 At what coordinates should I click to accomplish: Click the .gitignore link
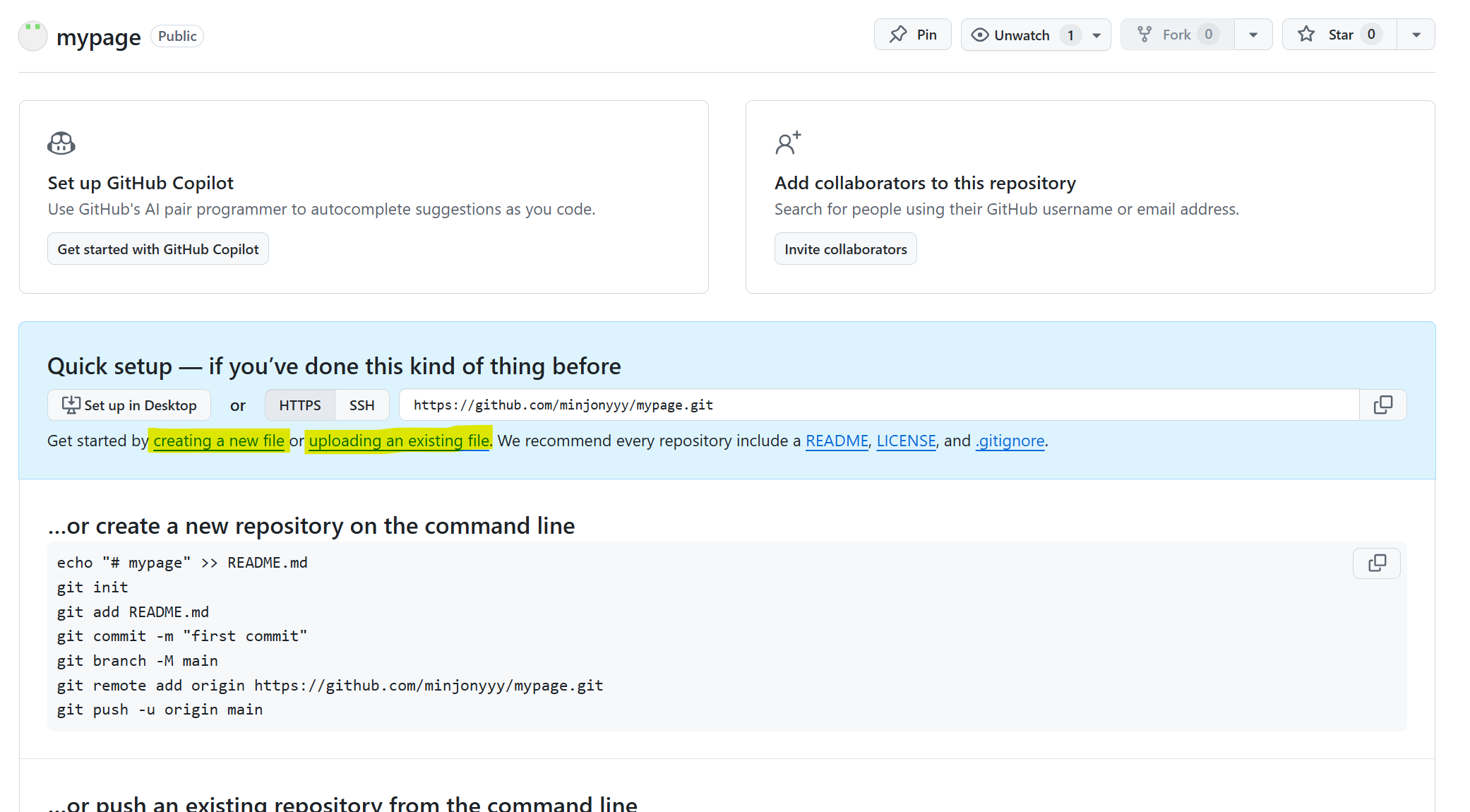1010,441
